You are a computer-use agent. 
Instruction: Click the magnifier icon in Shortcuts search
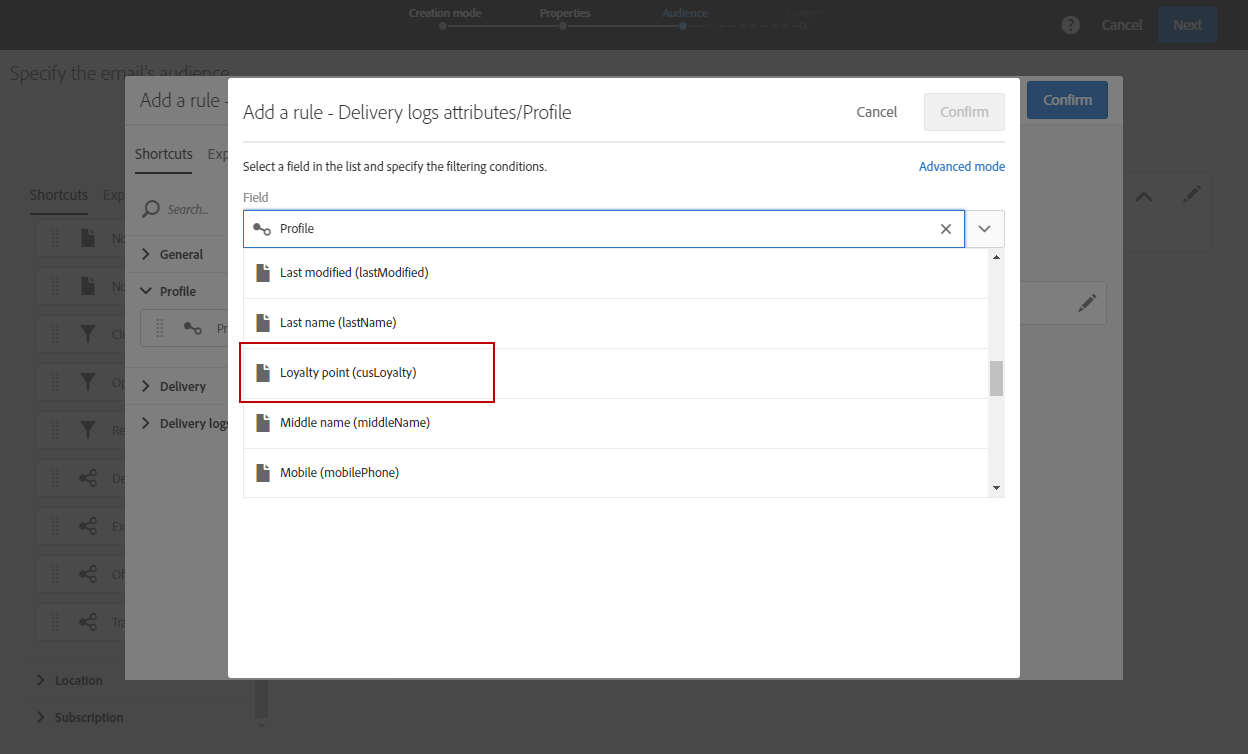[151, 209]
